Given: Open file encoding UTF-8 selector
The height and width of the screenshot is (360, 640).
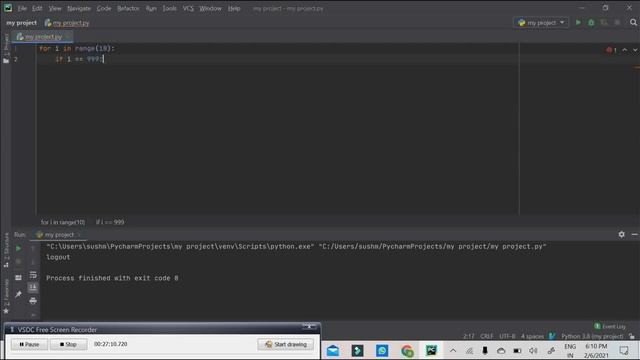Looking at the screenshot, I should coord(507,336).
